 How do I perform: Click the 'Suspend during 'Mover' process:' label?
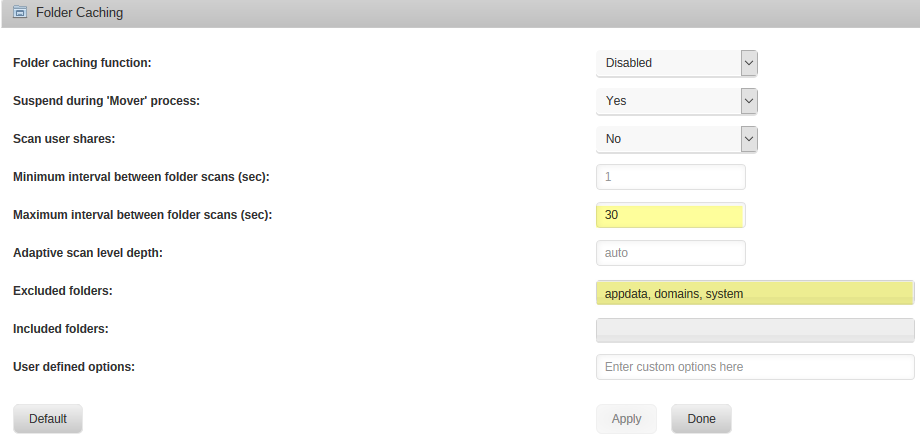pyautogui.click(x=106, y=101)
